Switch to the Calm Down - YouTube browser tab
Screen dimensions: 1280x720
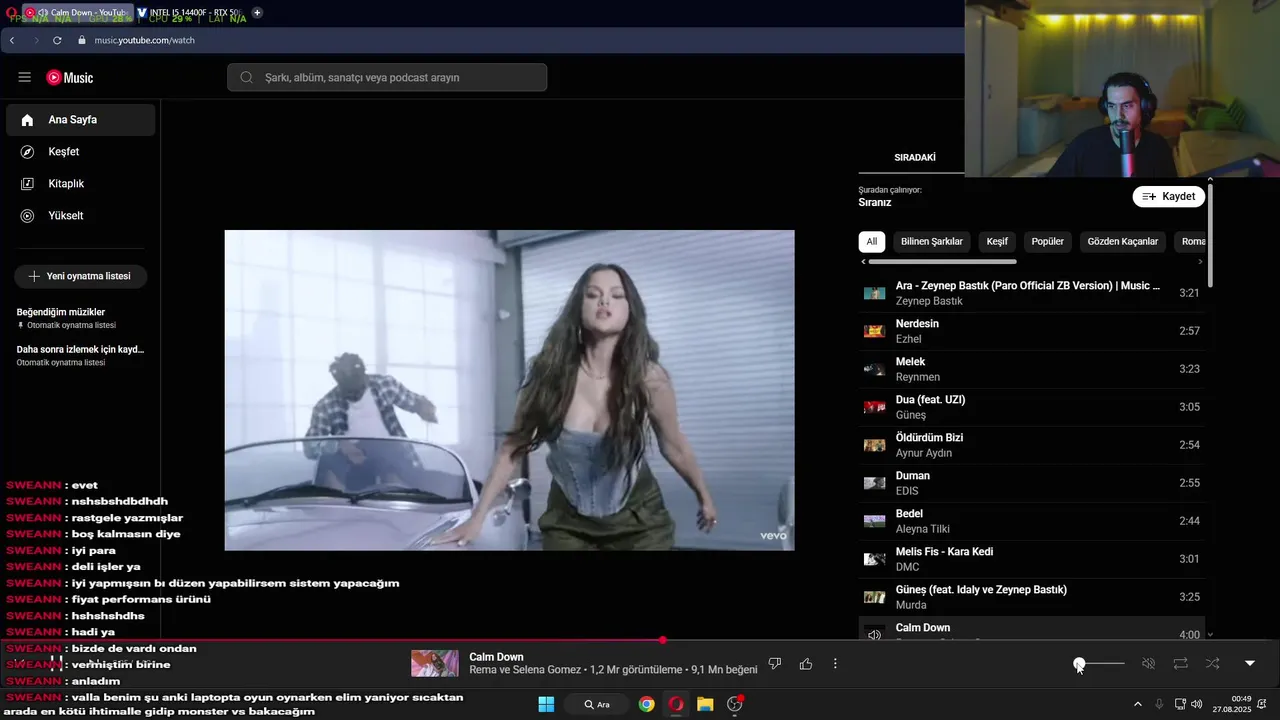77,13
